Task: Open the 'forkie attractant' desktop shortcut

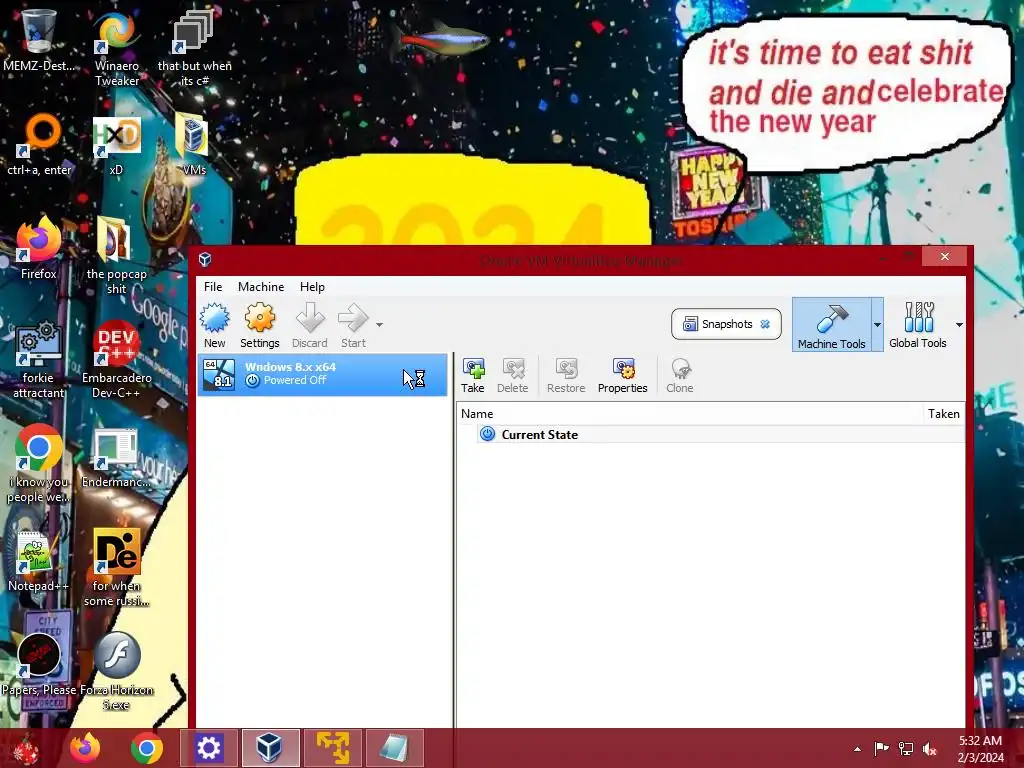Action: coord(39,360)
